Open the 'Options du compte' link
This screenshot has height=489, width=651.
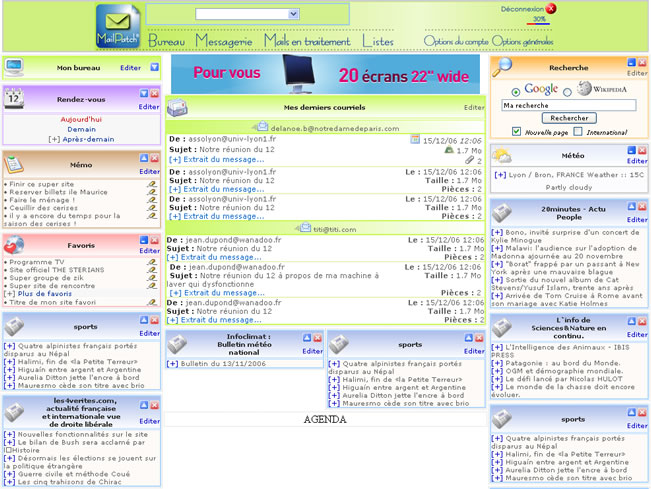[456, 42]
